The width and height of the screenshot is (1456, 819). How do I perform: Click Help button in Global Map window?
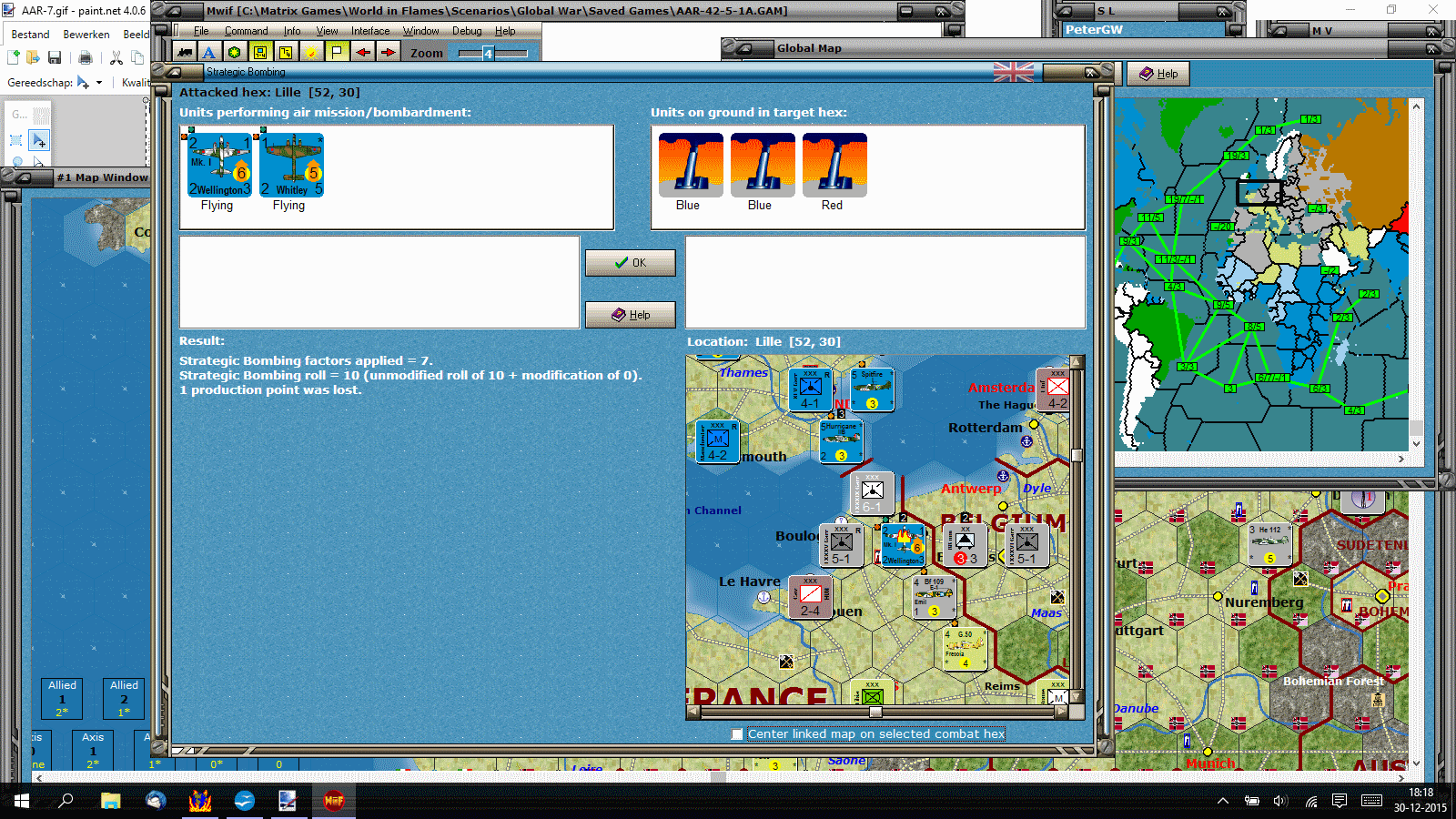point(1158,74)
